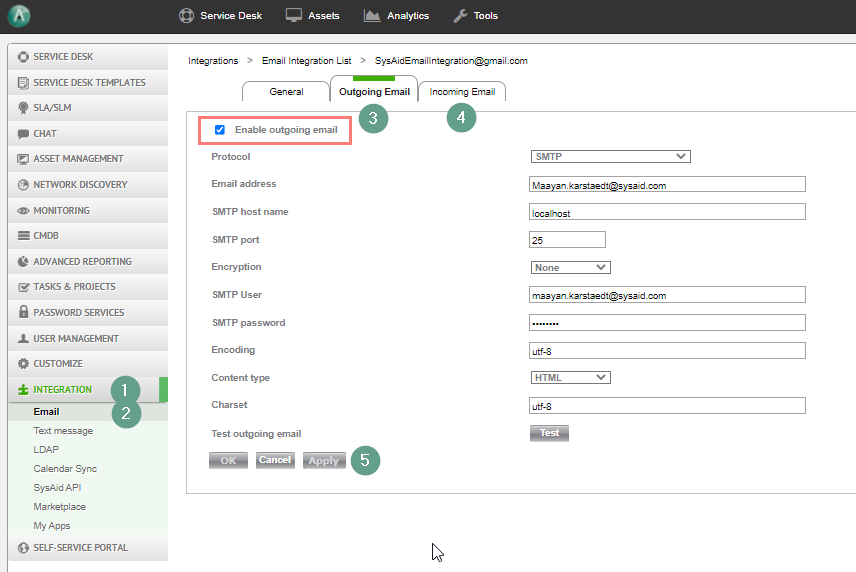The image size is (856, 572).
Task: Click the Network Discovery sidebar icon
Action: point(23,185)
